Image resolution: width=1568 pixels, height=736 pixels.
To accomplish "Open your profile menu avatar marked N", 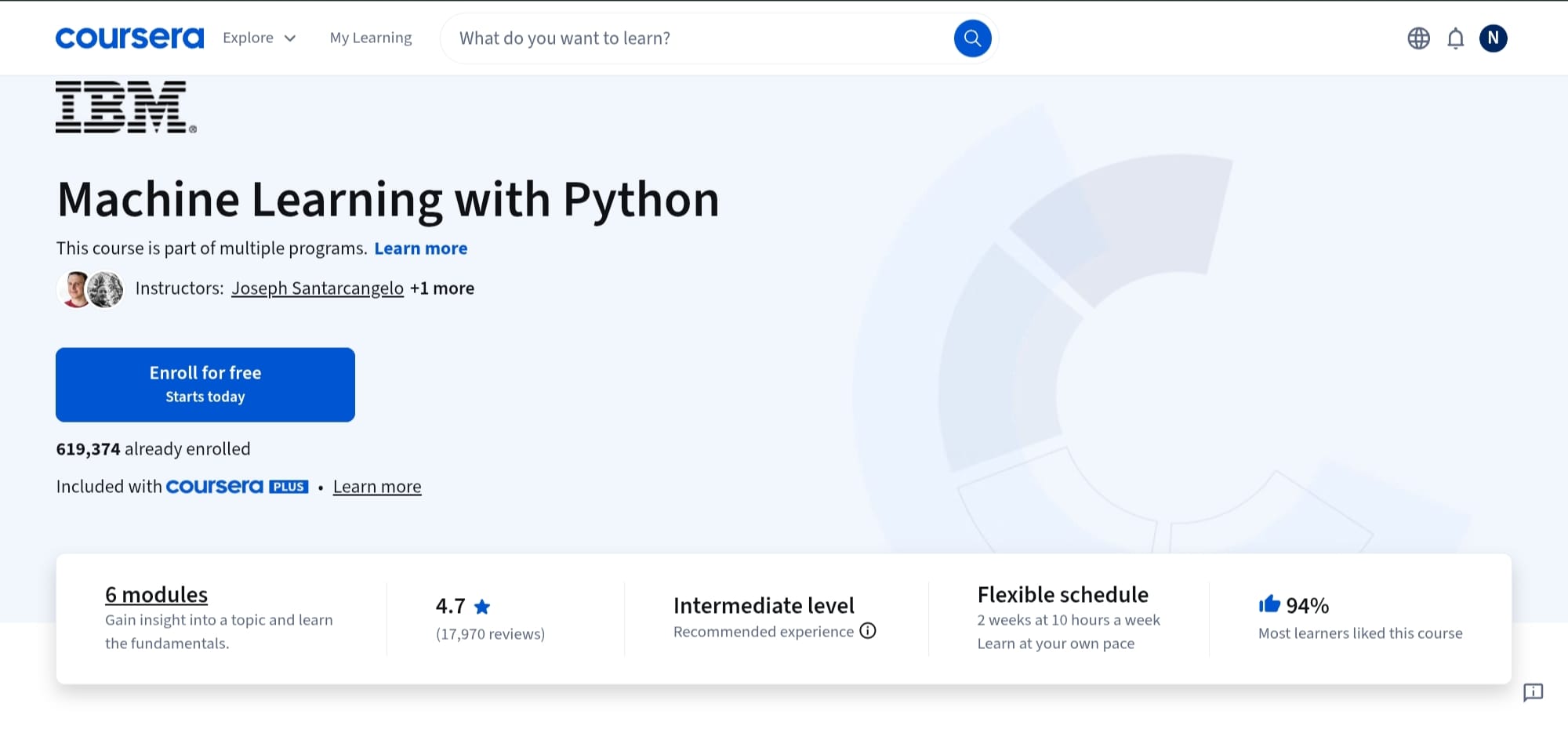I will coord(1494,38).
